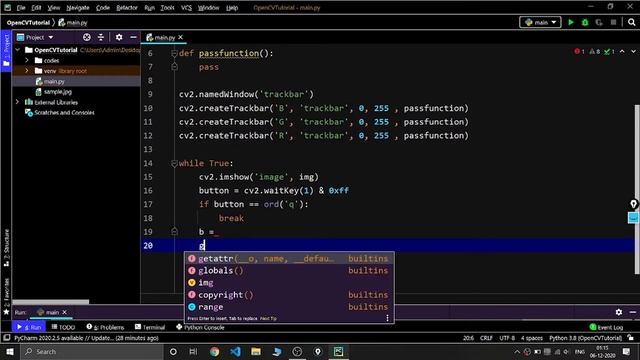Image resolution: width=640 pixels, height=360 pixels.
Task: Select getattr completion suggestion
Action: (x=289, y=258)
